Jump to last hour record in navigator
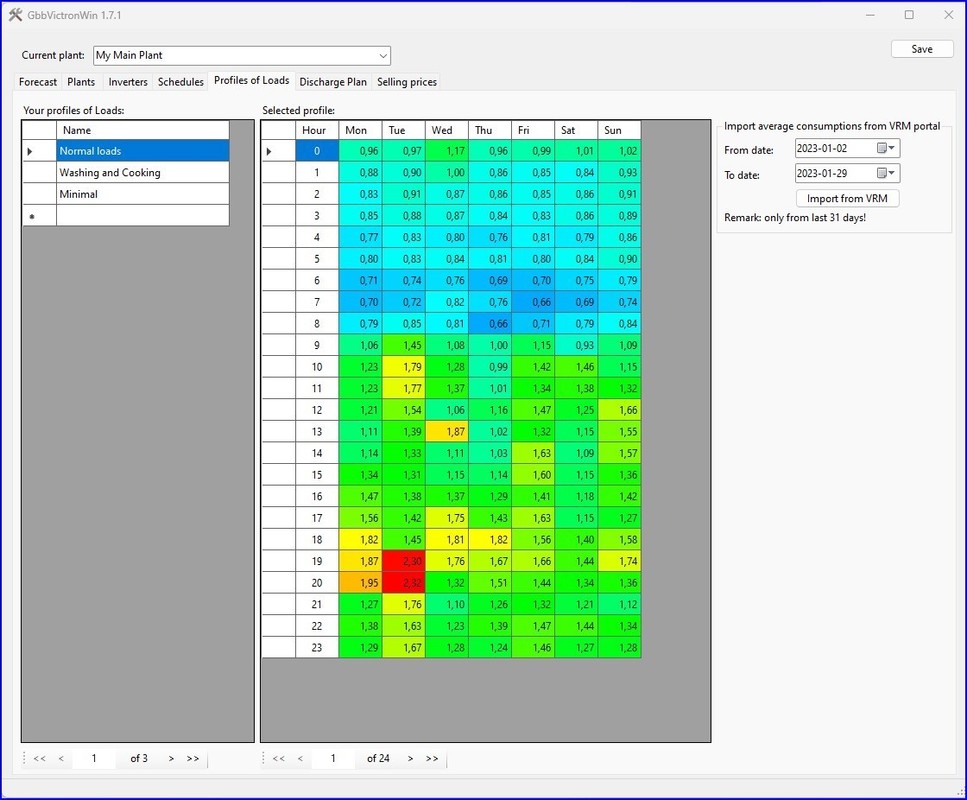 pyautogui.click(x=432, y=759)
